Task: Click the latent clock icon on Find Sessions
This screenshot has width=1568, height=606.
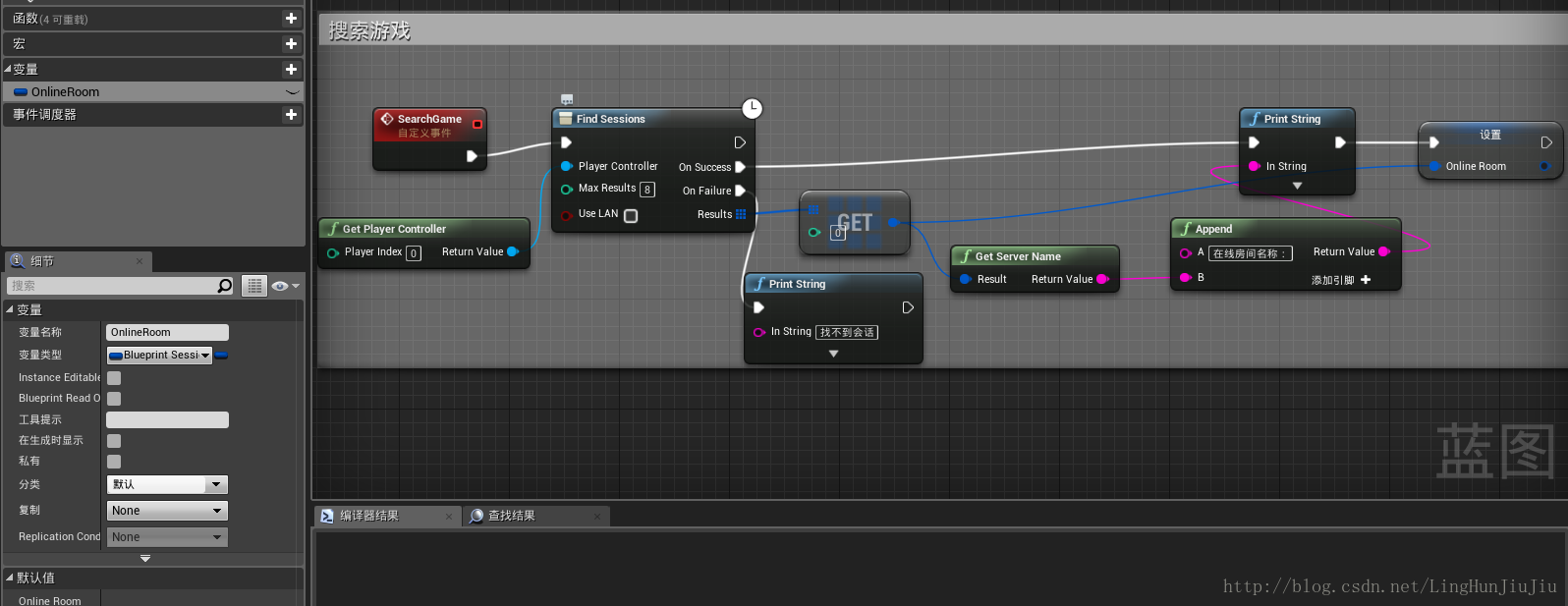Action: click(752, 108)
